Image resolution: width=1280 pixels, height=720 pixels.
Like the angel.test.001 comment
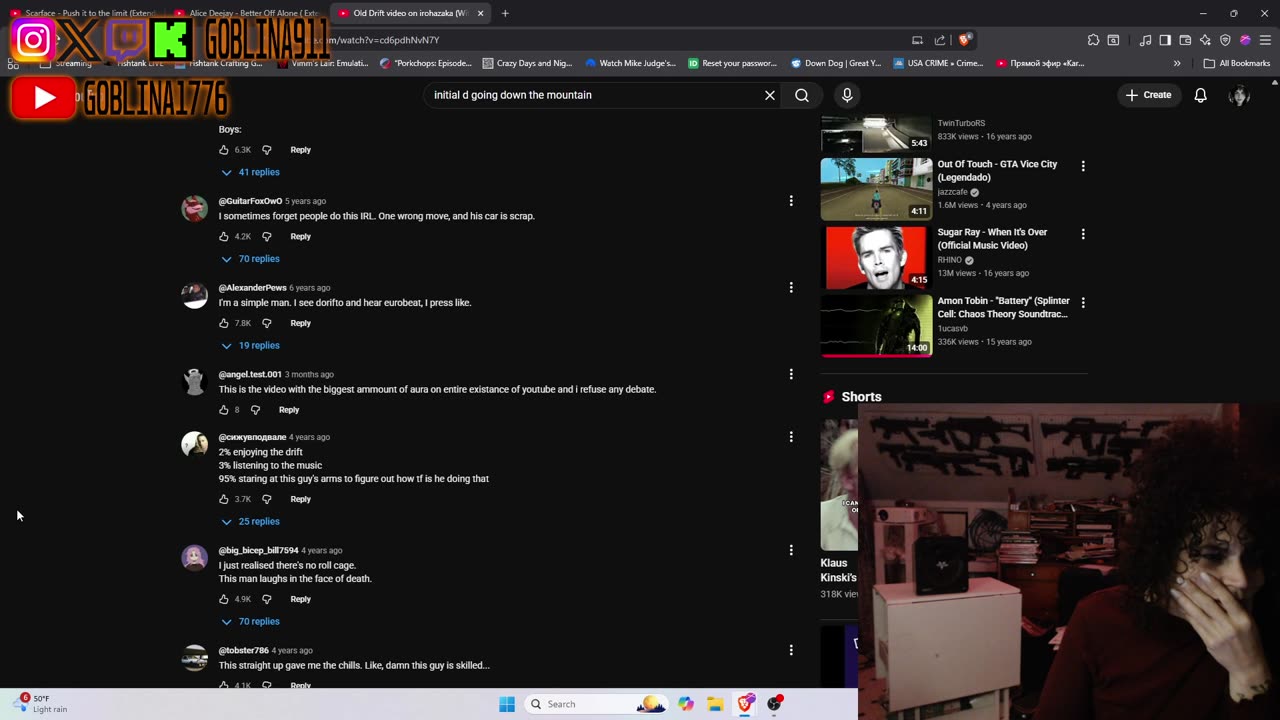click(x=224, y=410)
